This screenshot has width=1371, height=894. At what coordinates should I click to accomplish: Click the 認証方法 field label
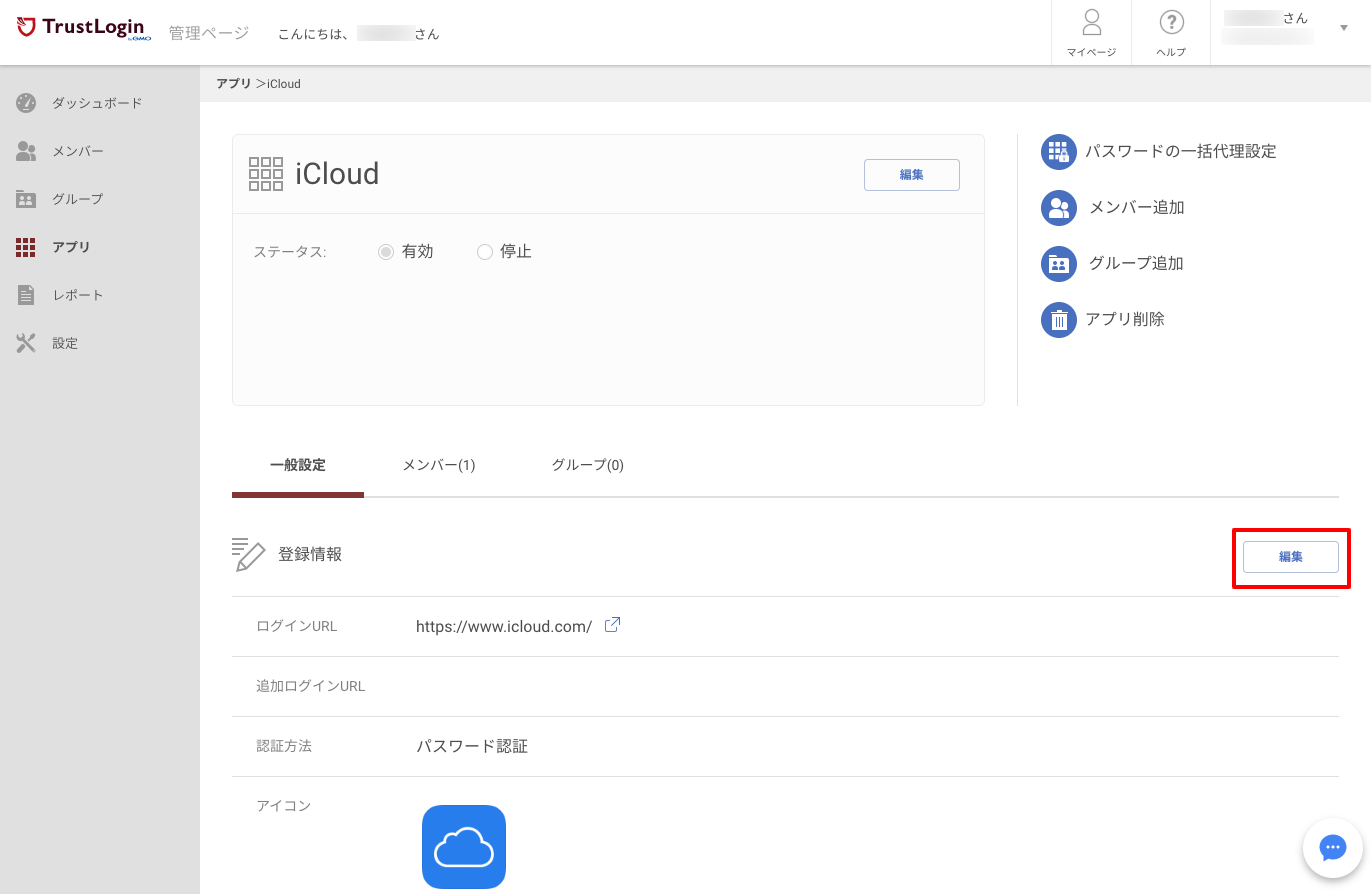284,747
